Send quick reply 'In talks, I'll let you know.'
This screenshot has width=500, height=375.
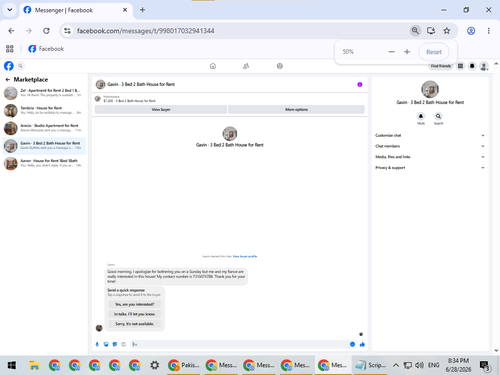click(135, 314)
